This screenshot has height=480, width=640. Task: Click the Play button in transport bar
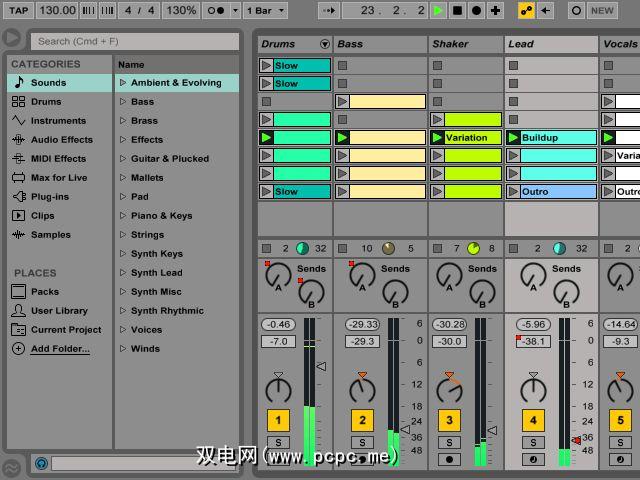(438, 10)
